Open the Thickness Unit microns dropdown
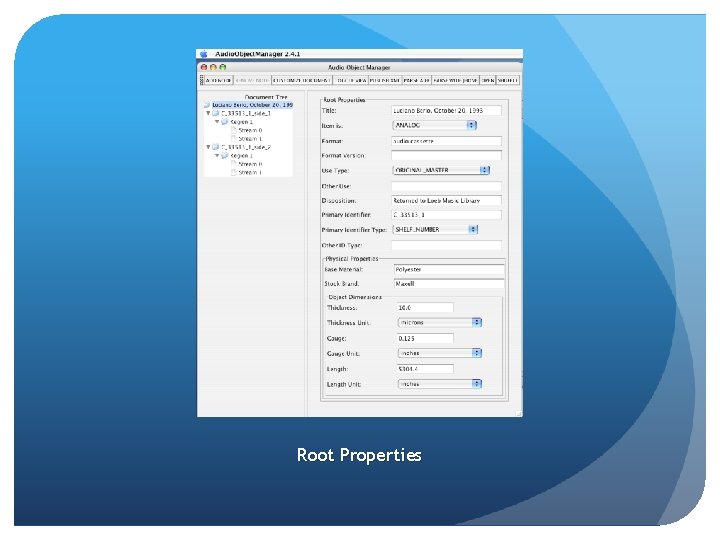The image size is (720, 540). coord(439,322)
